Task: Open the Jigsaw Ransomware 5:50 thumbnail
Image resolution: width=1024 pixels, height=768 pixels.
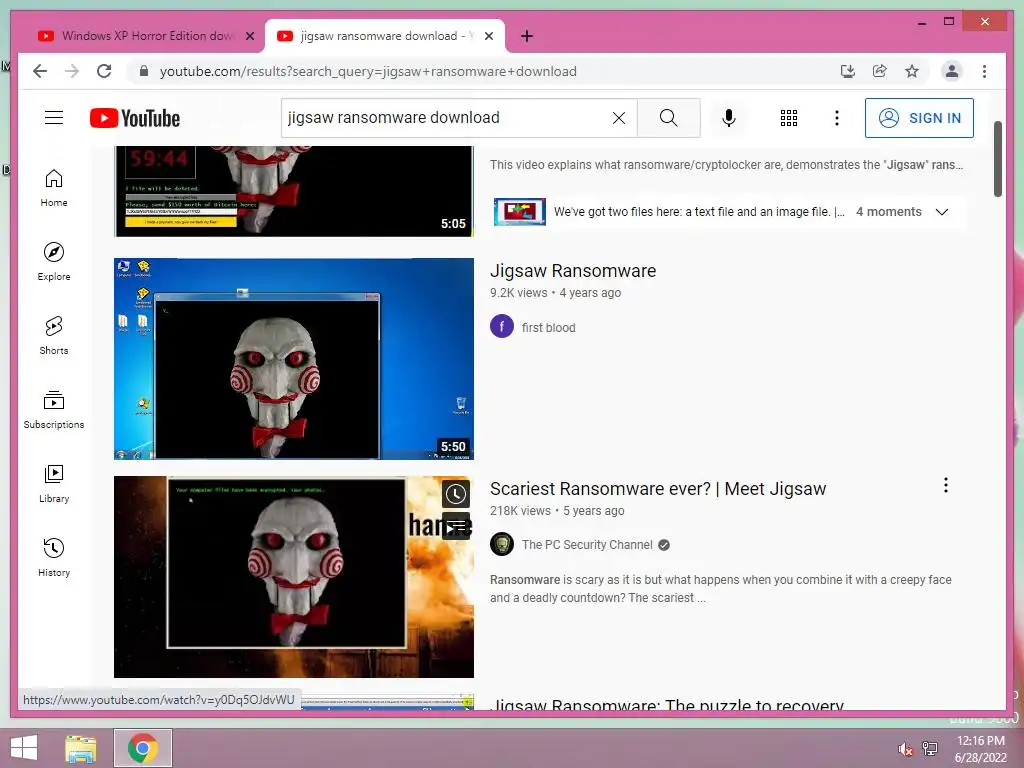Action: [x=294, y=359]
